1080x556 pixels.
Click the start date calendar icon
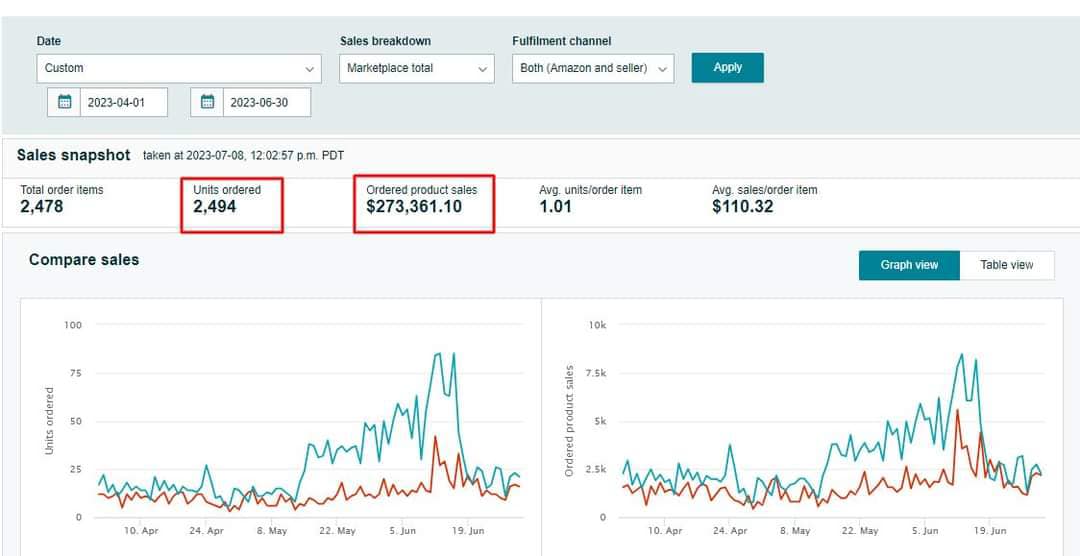tap(65, 102)
